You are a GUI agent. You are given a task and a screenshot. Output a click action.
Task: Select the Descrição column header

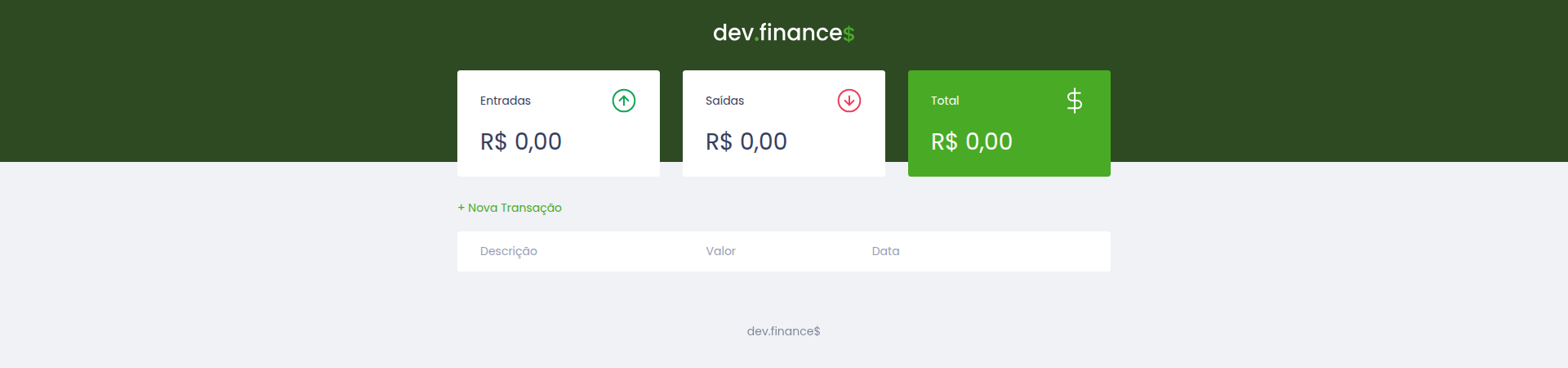(x=509, y=251)
